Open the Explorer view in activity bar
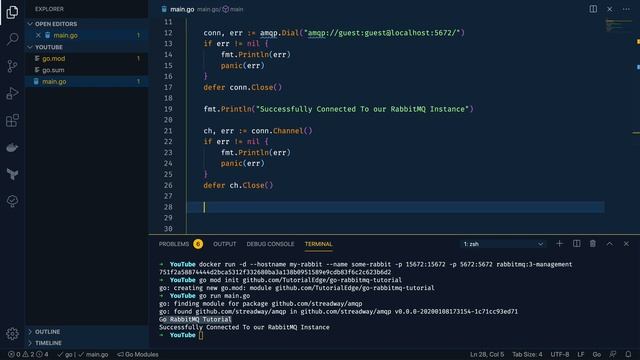The width and height of the screenshot is (640, 360). tap(12, 12)
